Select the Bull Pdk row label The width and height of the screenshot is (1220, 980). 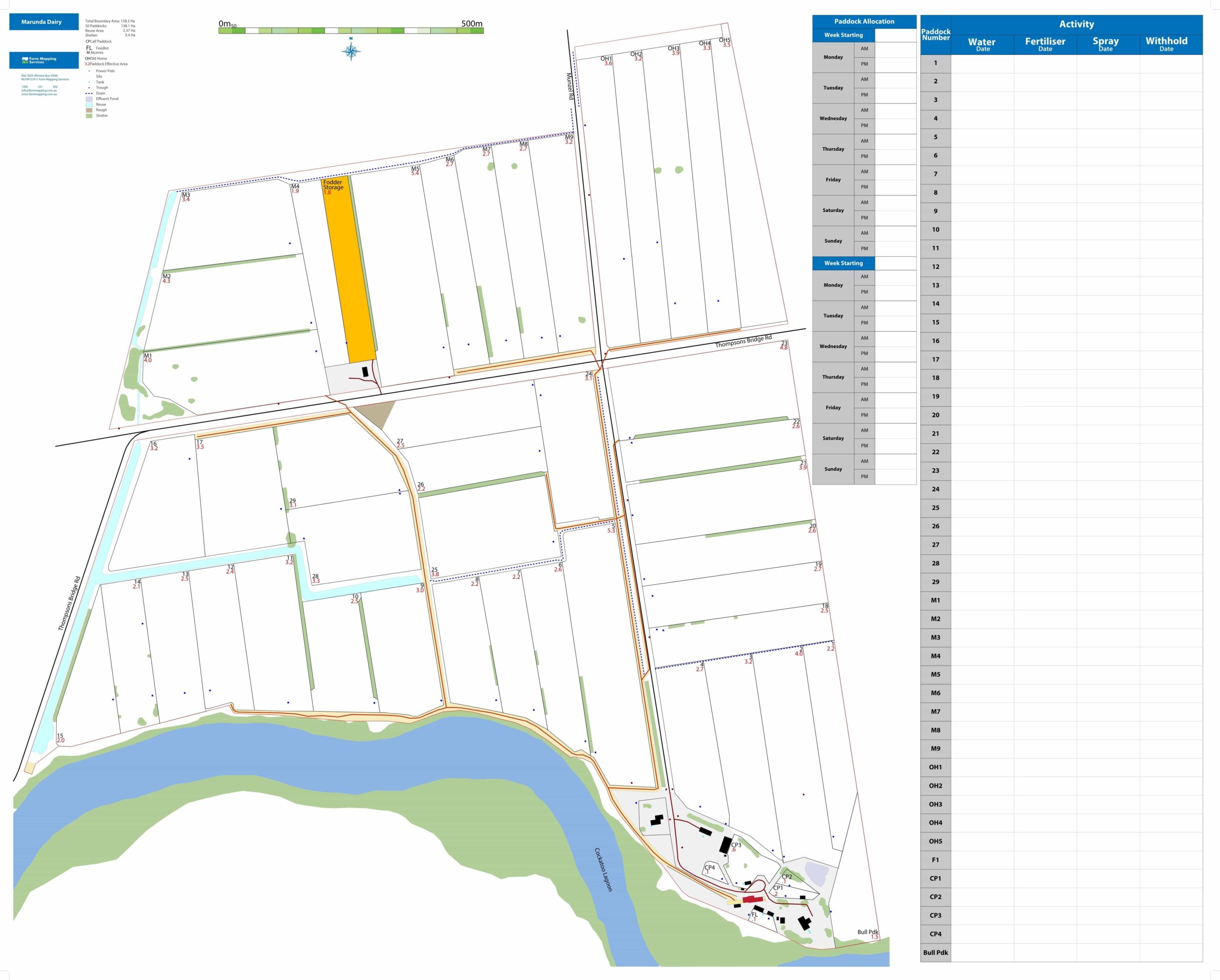point(935,952)
